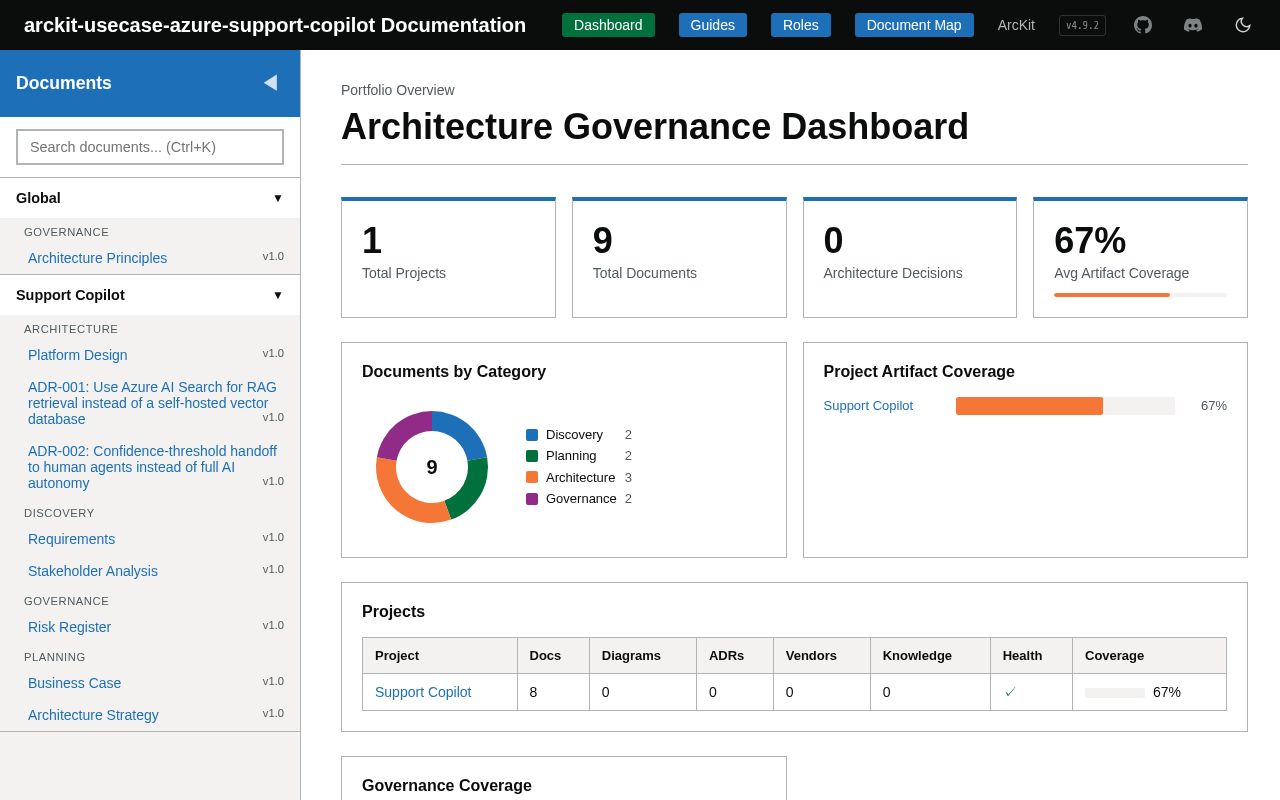This screenshot has width=1280, height=800.
Task: Open the Roles tab
Action: [x=801, y=25]
